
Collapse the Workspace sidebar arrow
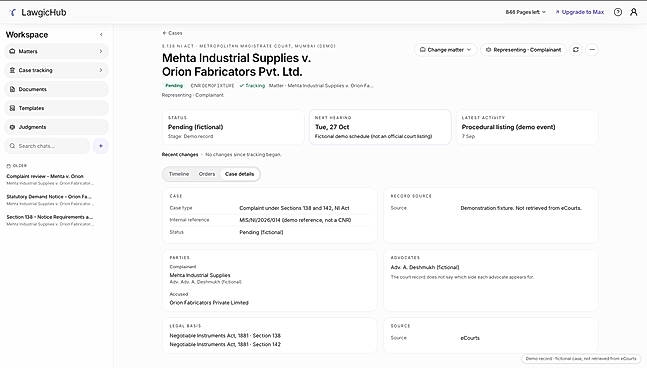pyautogui.click(x=101, y=35)
